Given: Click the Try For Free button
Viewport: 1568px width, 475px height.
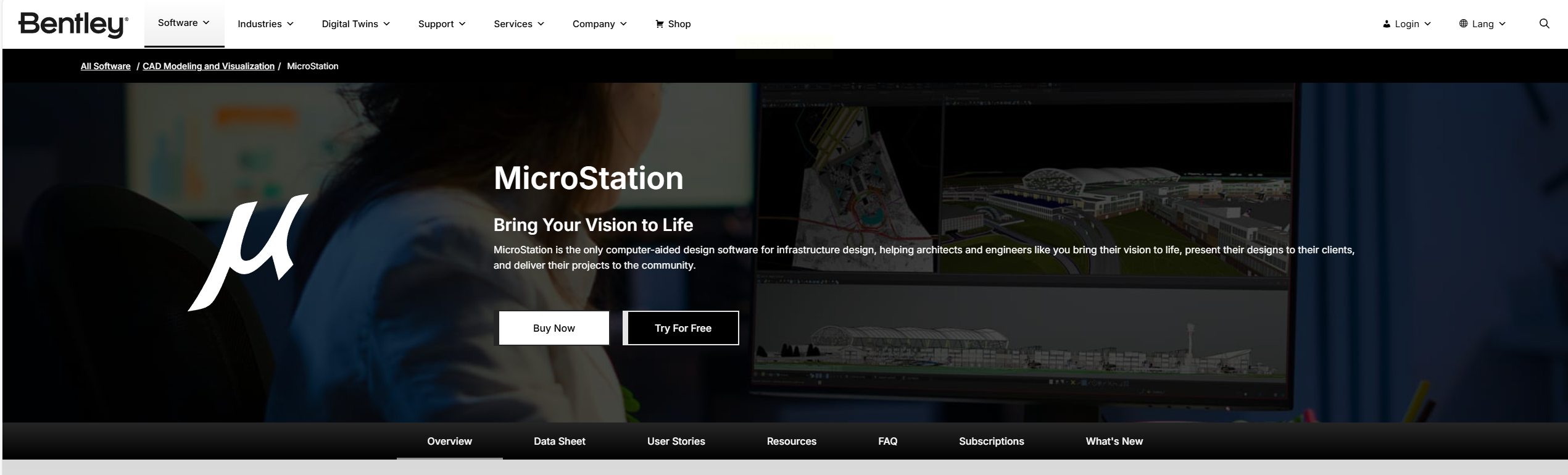Looking at the screenshot, I should tap(681, 328).
